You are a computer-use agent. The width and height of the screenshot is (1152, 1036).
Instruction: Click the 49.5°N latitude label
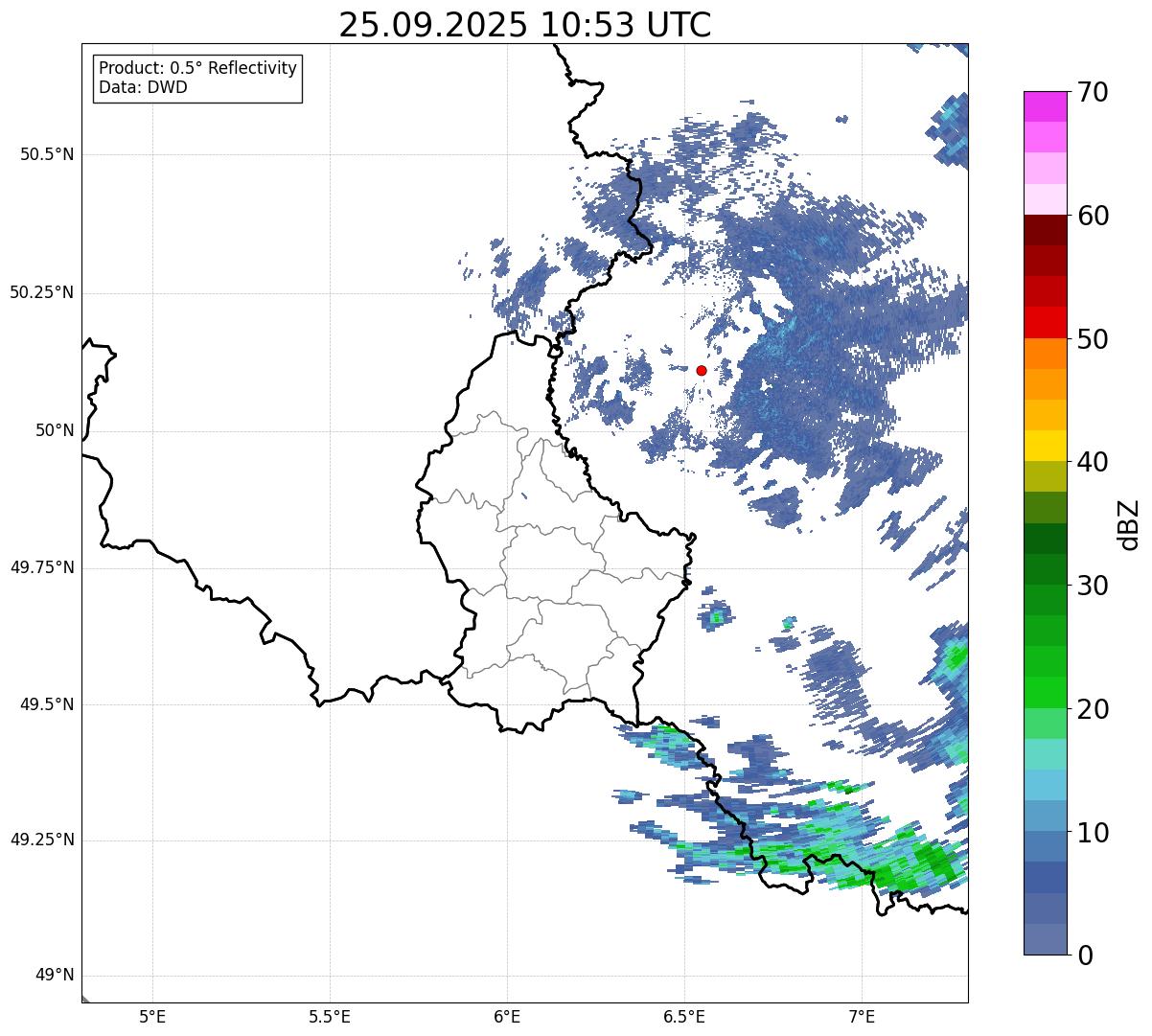click(47, 704)
